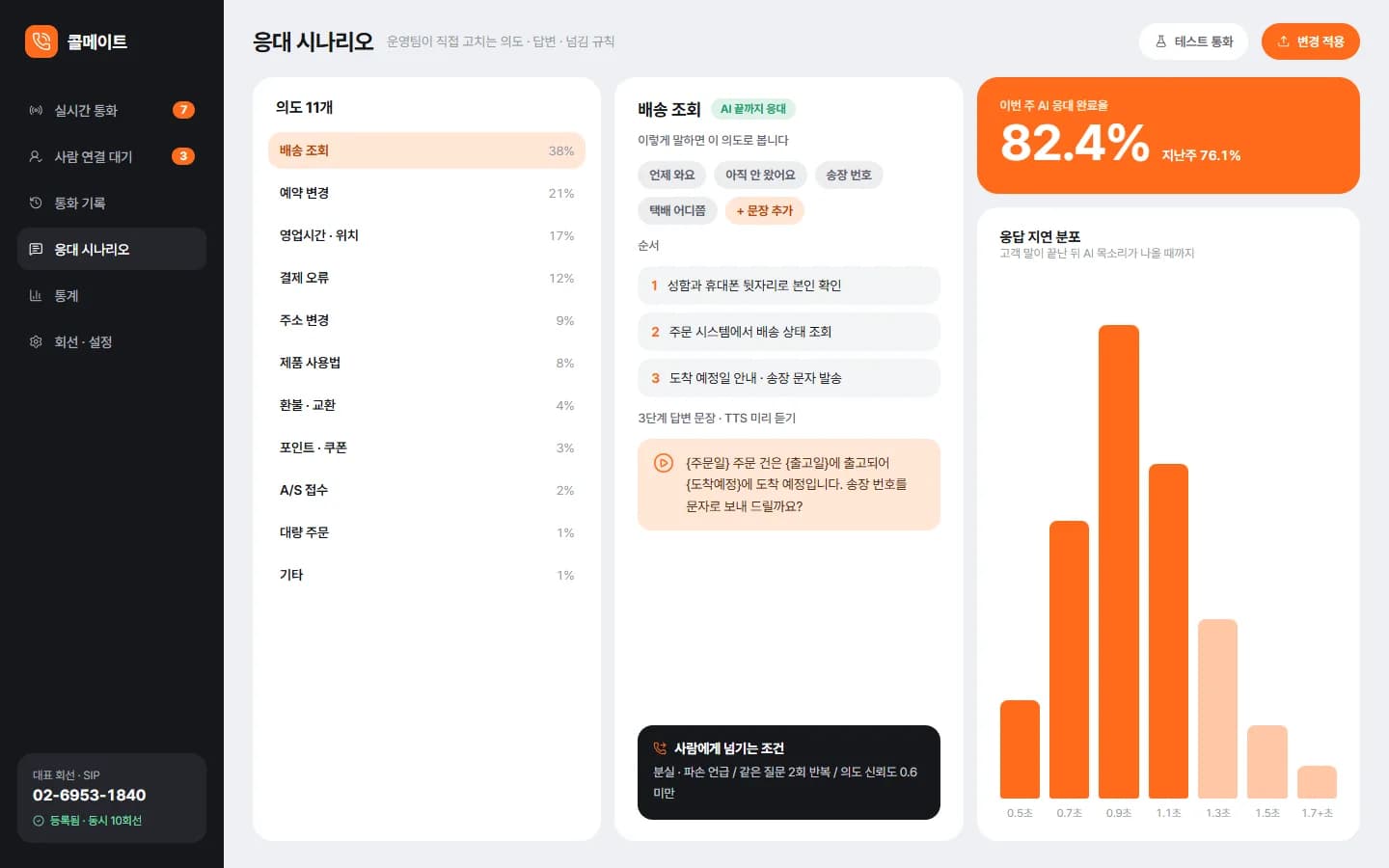The height and width of the screenshot is (868, 1389).
Task: Open the 사람에게 넘기는 조건 card
Action: tap(789, 773)
